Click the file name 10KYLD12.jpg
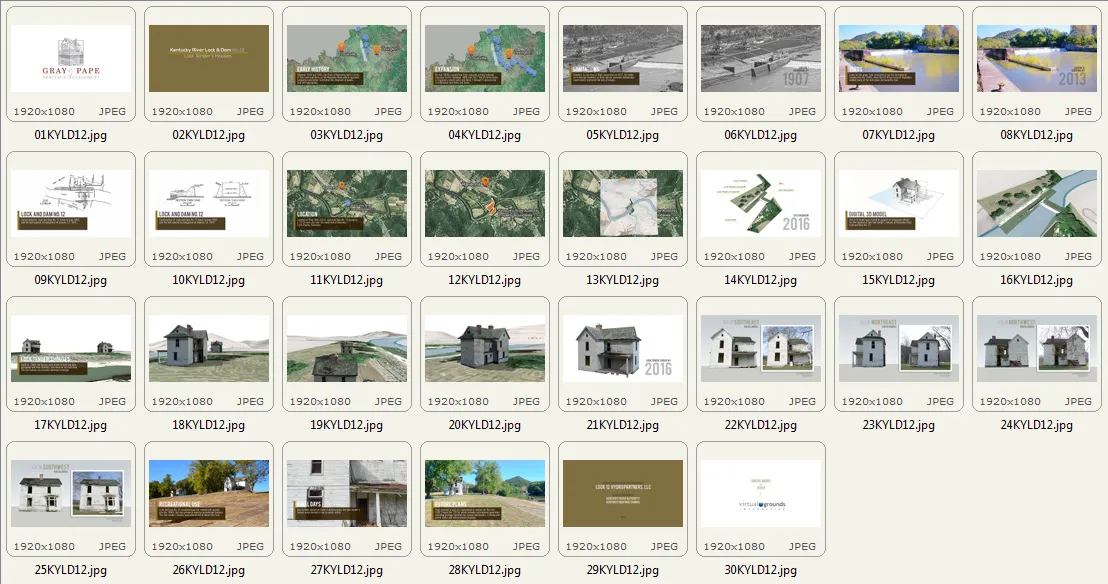The height and width of the screenshot is (584, 1108). (208, 280)
